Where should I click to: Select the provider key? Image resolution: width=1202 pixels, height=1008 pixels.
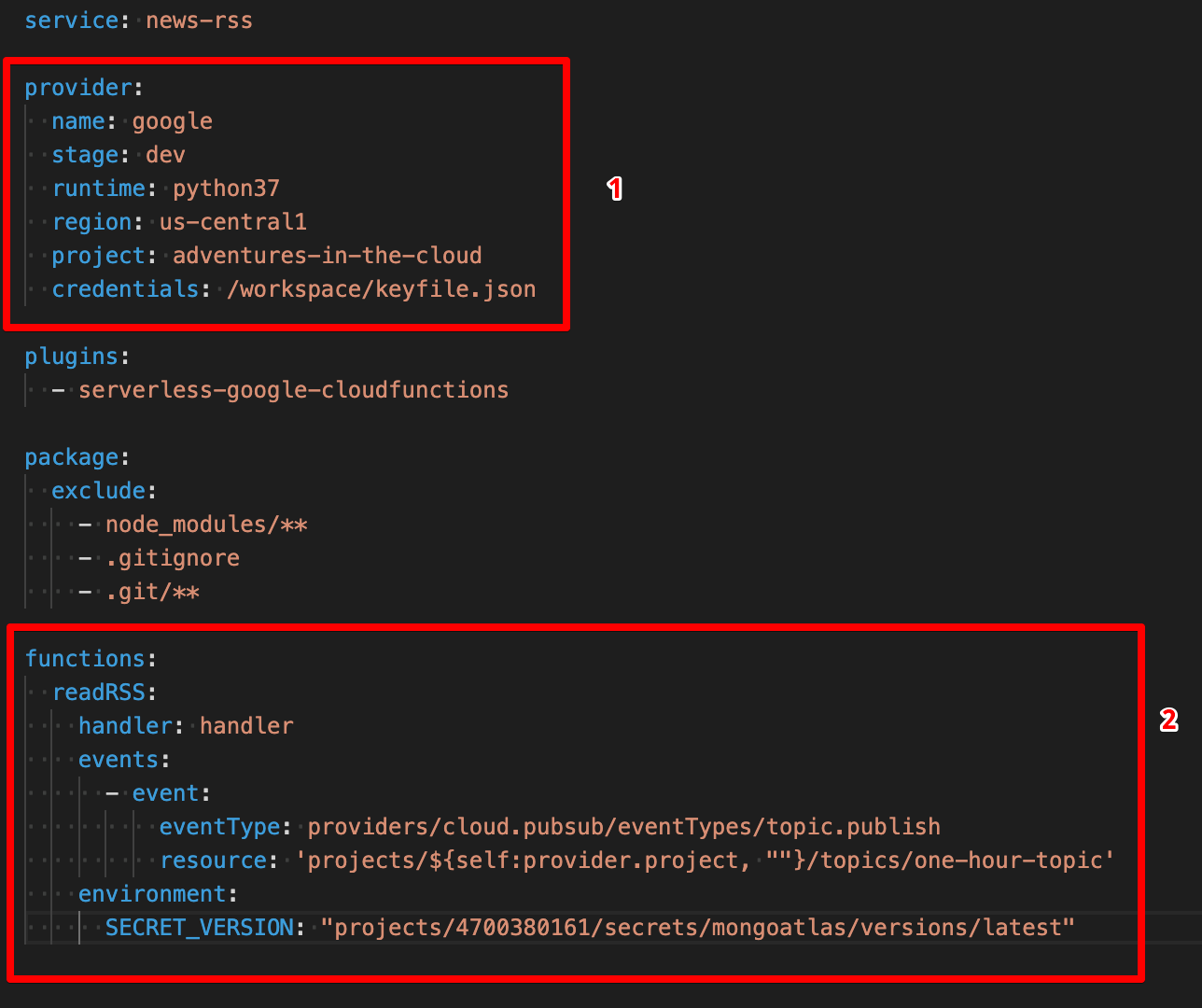click(78, 87)
